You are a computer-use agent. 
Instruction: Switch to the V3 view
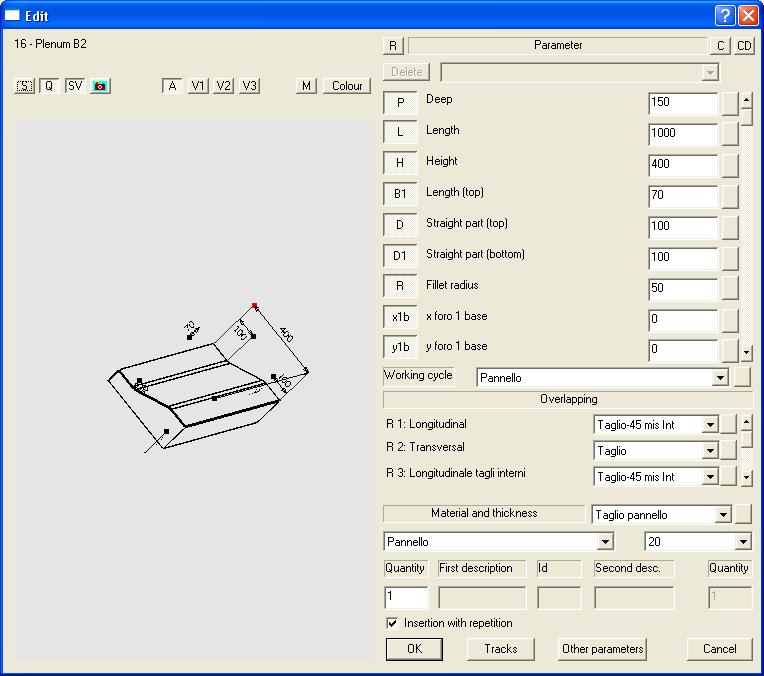250,86
